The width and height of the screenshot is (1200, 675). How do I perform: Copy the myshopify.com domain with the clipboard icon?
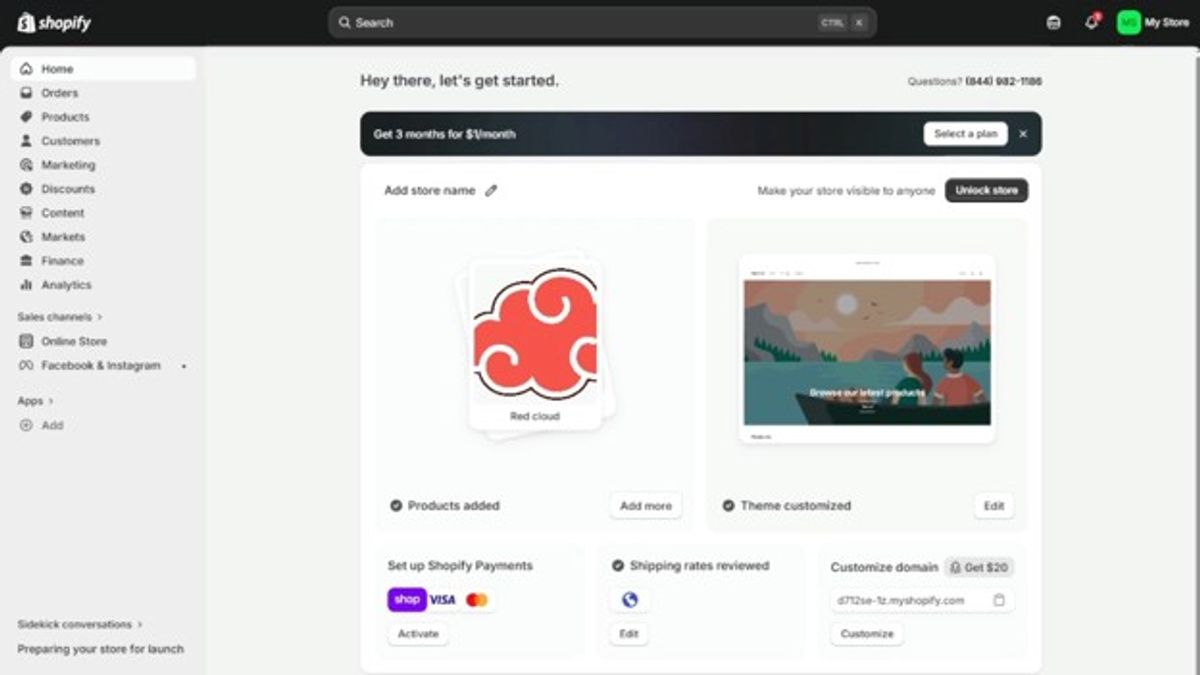(999, 600)
